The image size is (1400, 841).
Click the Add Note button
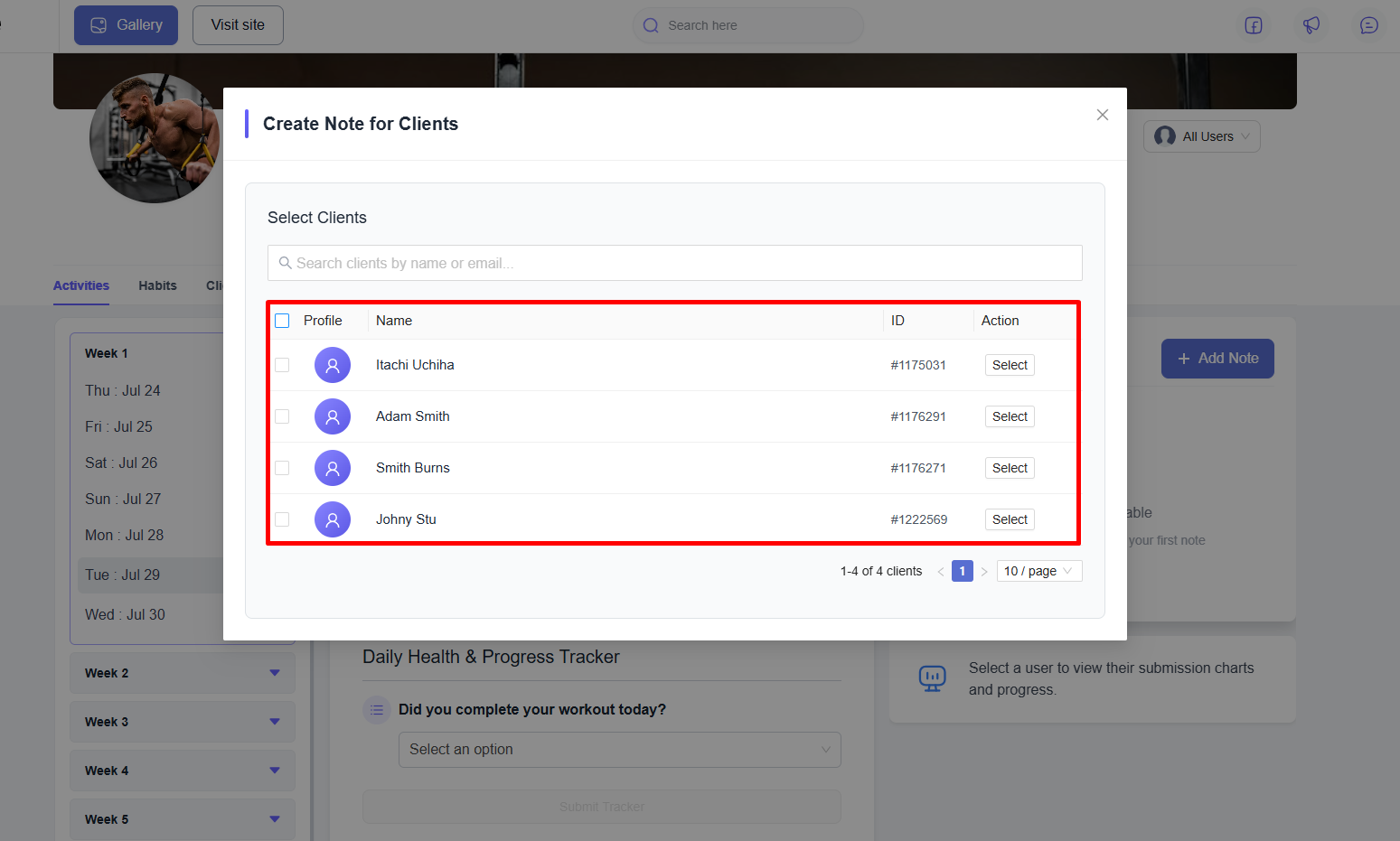tap(1217, 359)
